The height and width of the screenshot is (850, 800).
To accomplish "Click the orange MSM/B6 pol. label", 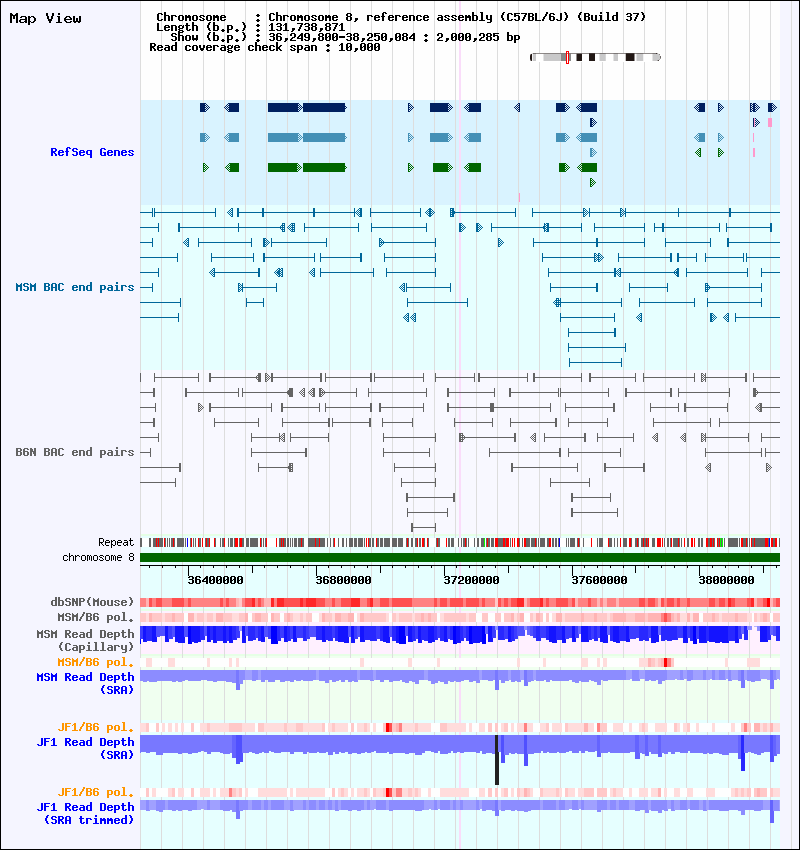I will point(95,662).
